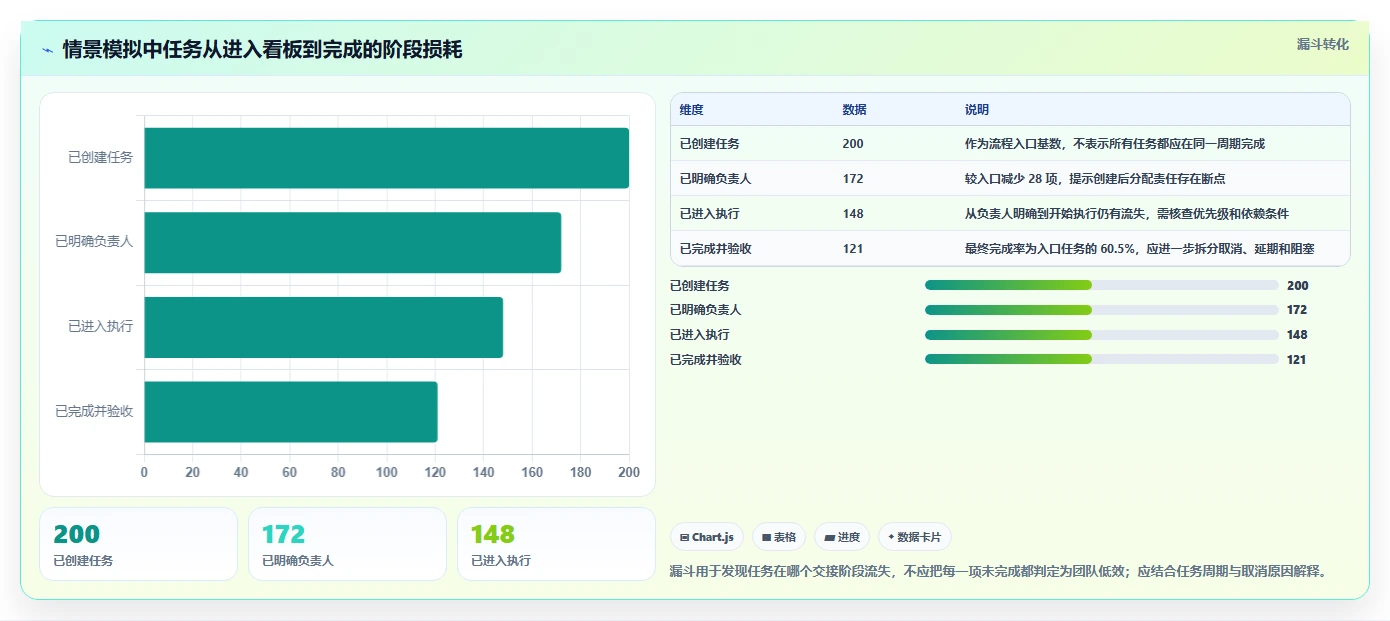The width and height of the screenshot is (1390, 621).
Task: Click the 已进入执行 progress bar showing 148
Action: [x=1102, y=335]
